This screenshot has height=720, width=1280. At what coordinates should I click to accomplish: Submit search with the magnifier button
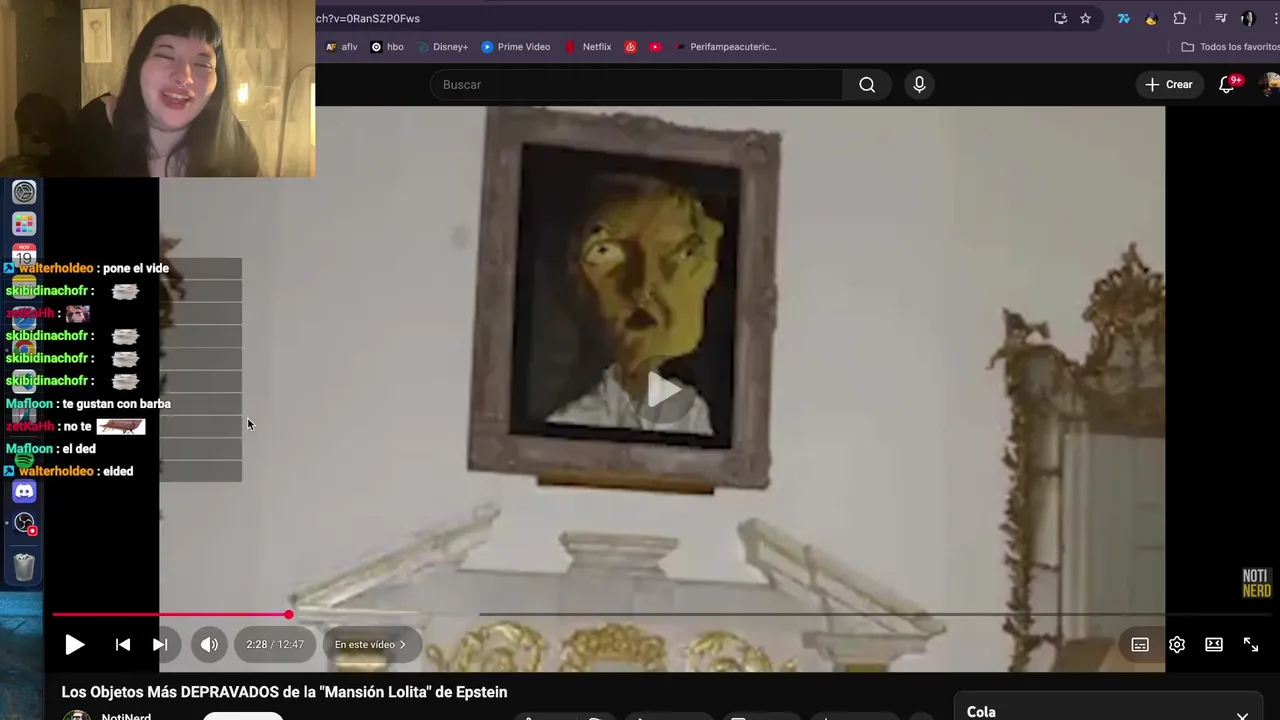coord(867,85)
